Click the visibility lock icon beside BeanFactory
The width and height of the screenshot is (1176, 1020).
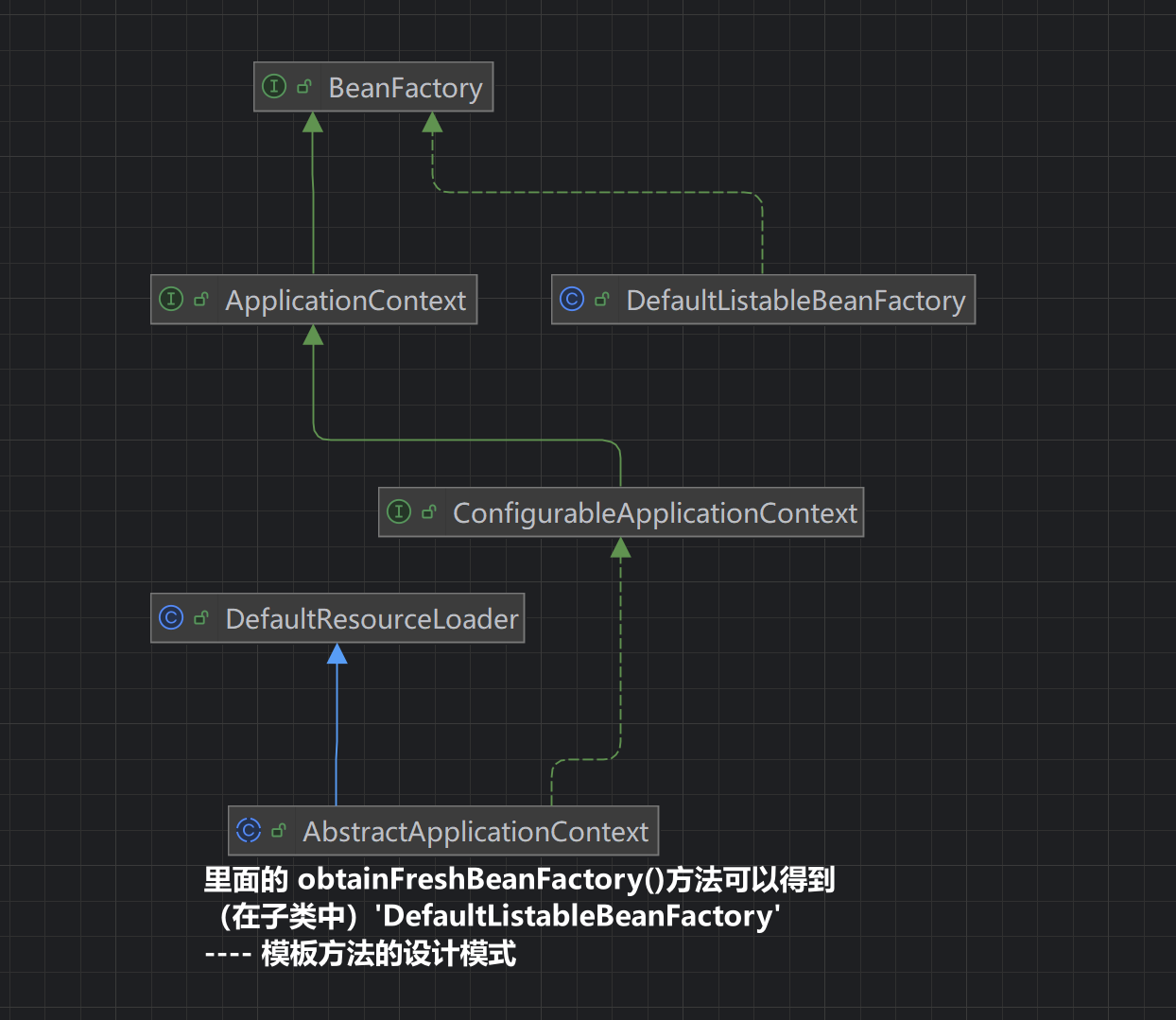(x=304, y=87)
